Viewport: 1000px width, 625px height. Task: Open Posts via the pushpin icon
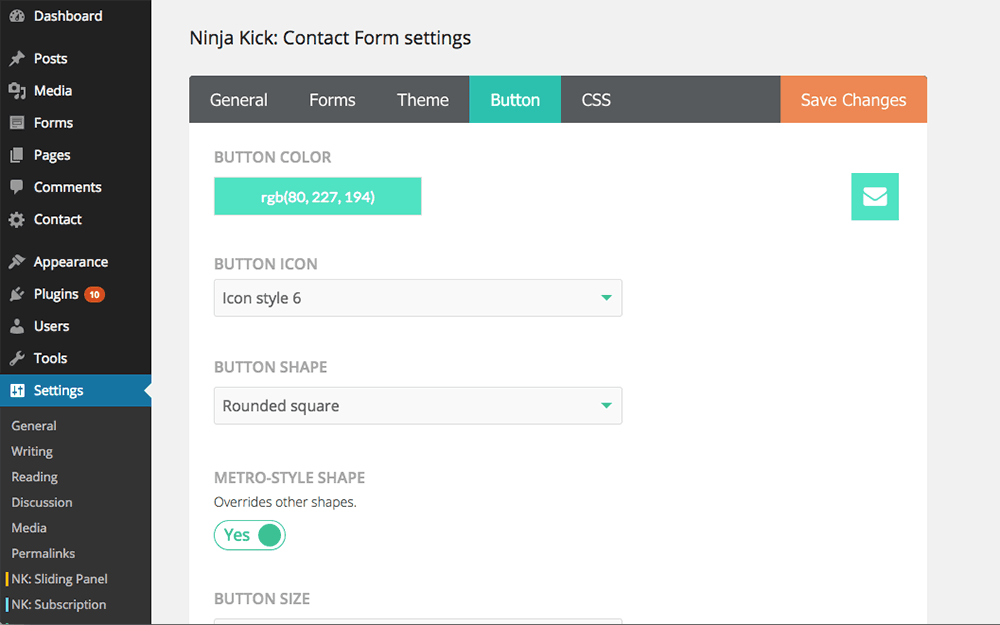17,59
